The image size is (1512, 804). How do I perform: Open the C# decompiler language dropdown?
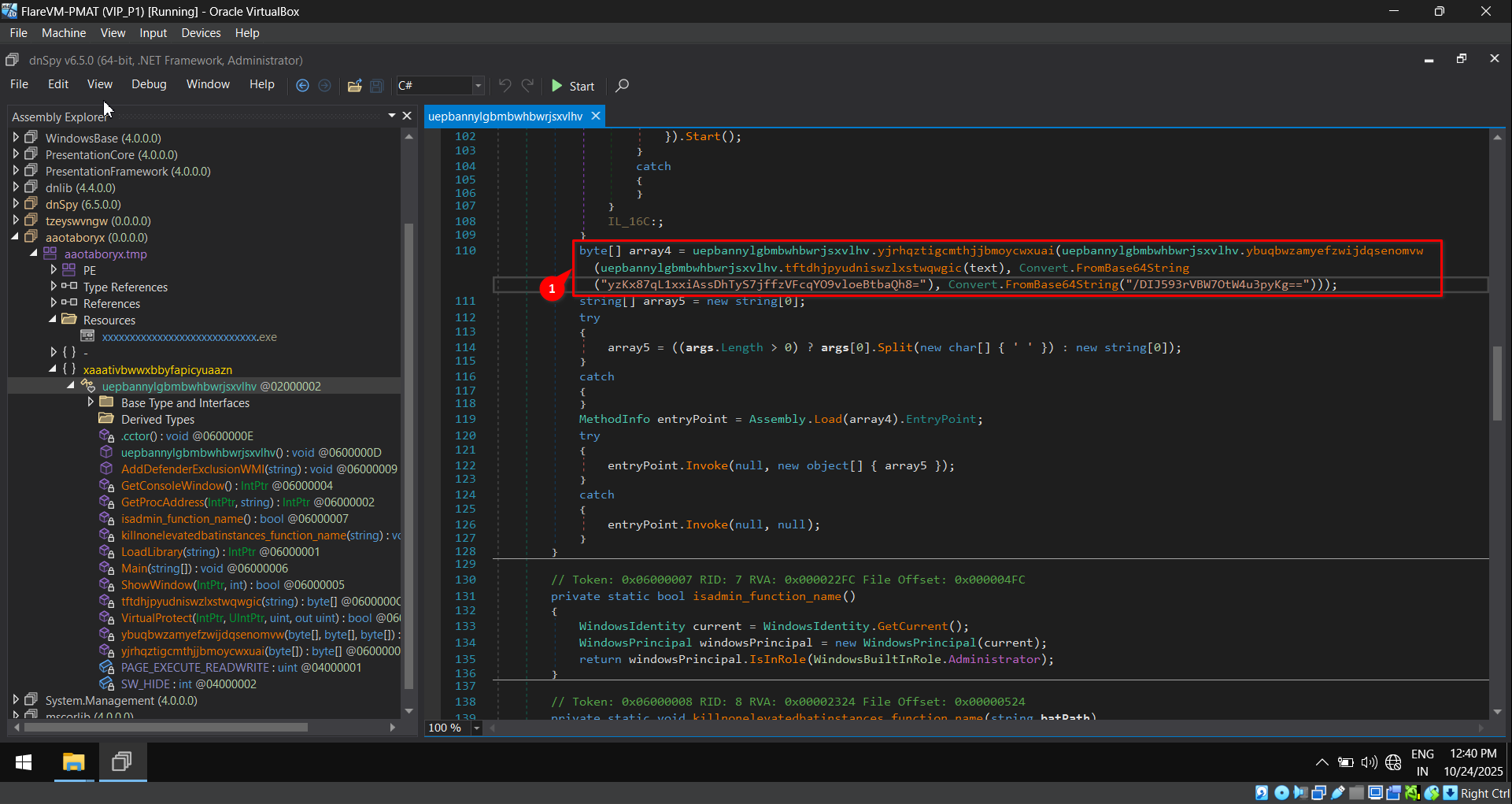pos(478,85)
